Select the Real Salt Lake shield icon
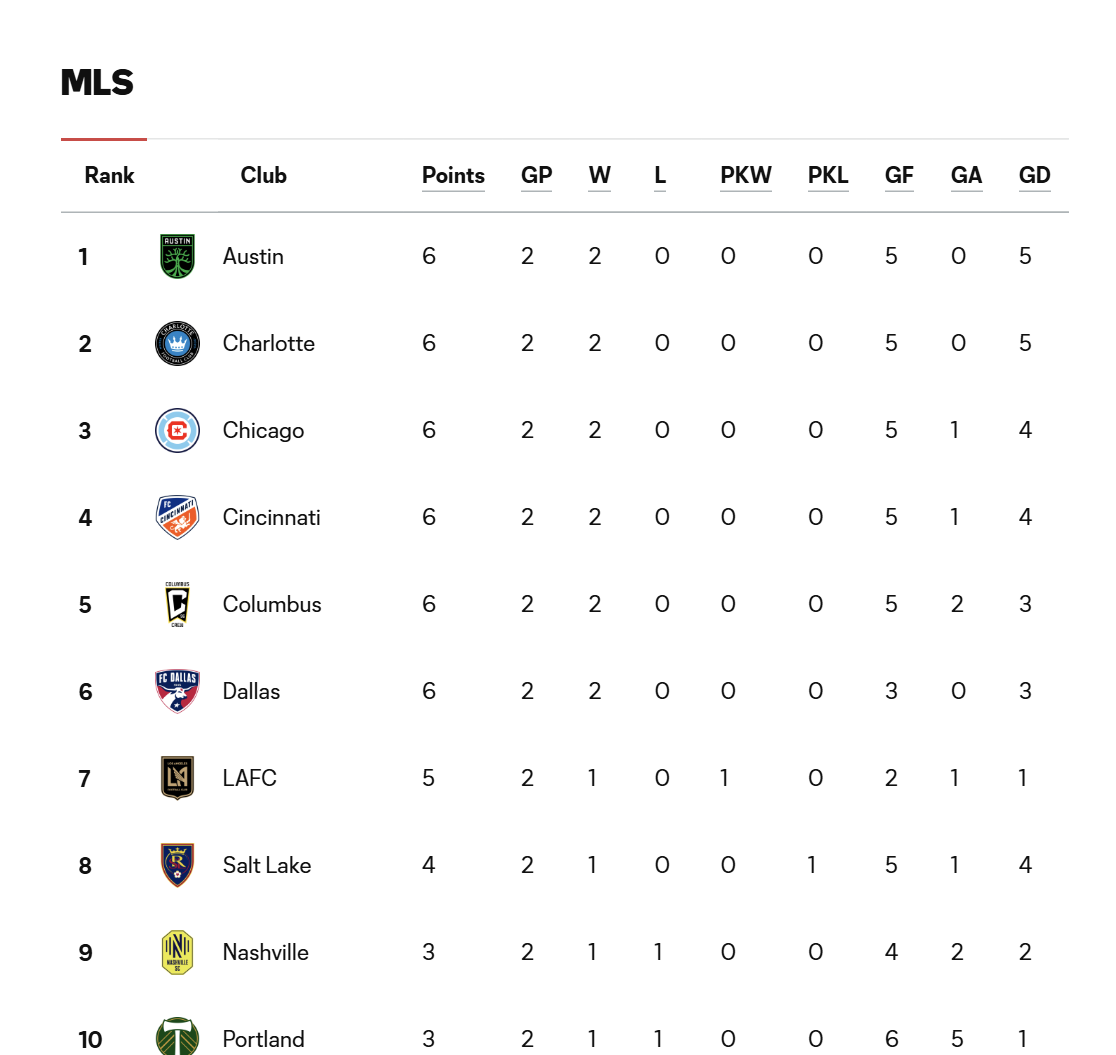The width and height of the screenshot is (1116, 1055). (x=177, y=865)
